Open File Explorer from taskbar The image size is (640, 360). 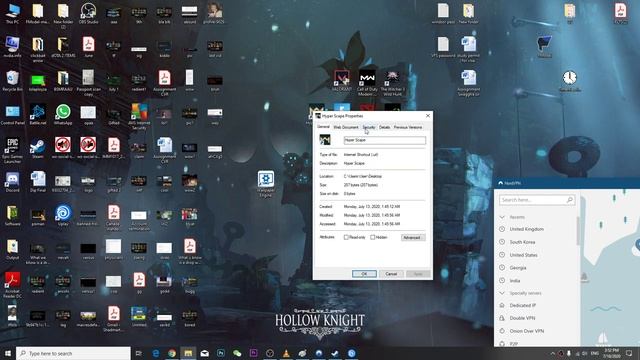(x=188, y=353)
